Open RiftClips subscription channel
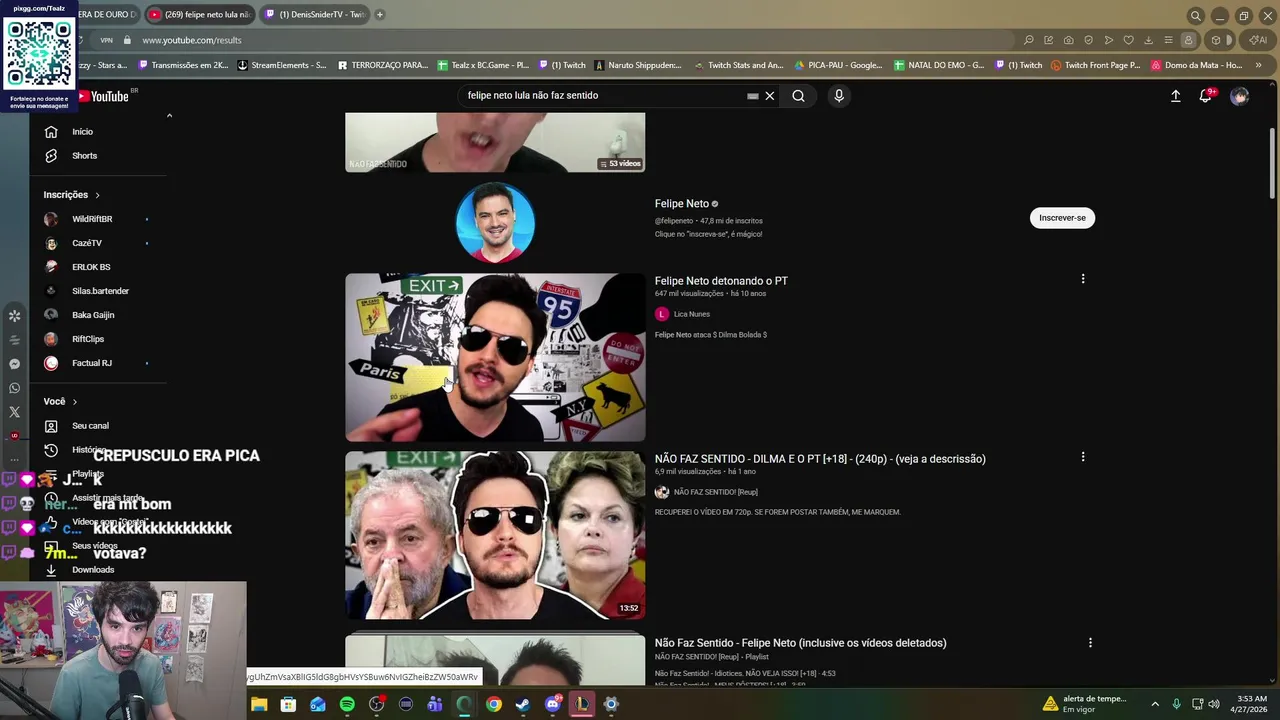This screenshot has height=720, width=1280. (88, 339)
